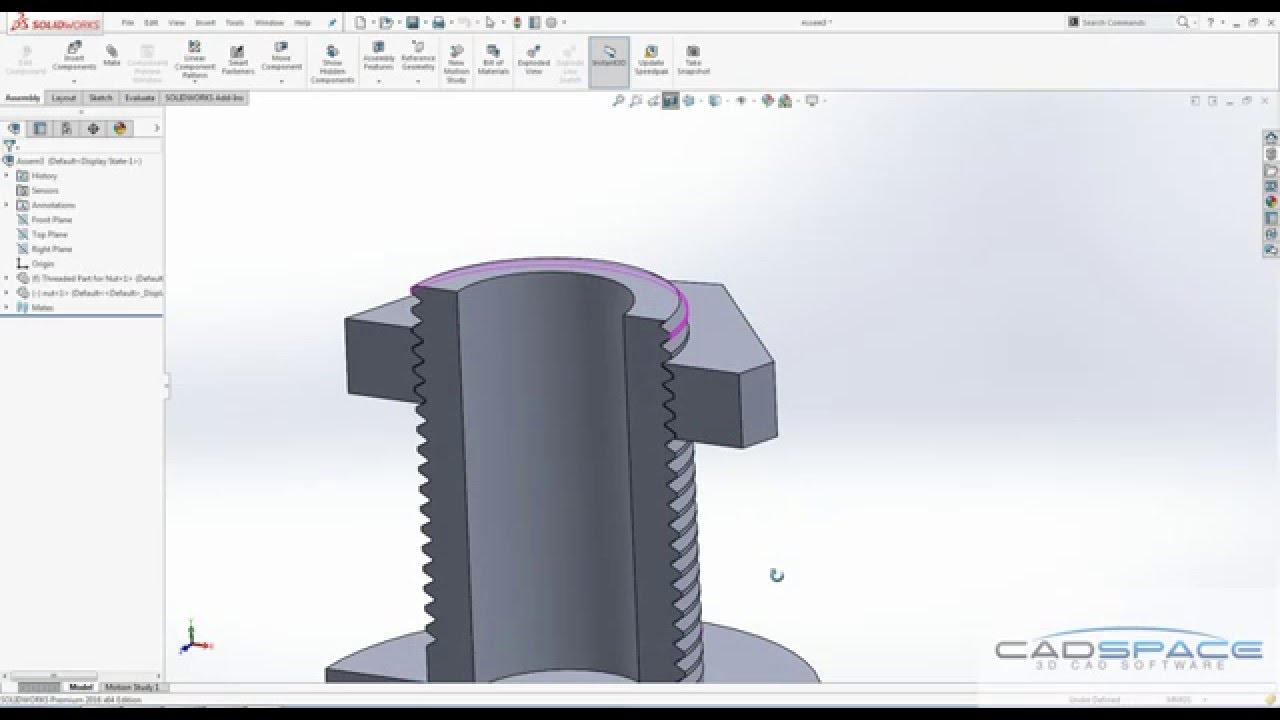
Task: Open Appearances color ball in task pane
Action: [x=1271, y=202]
